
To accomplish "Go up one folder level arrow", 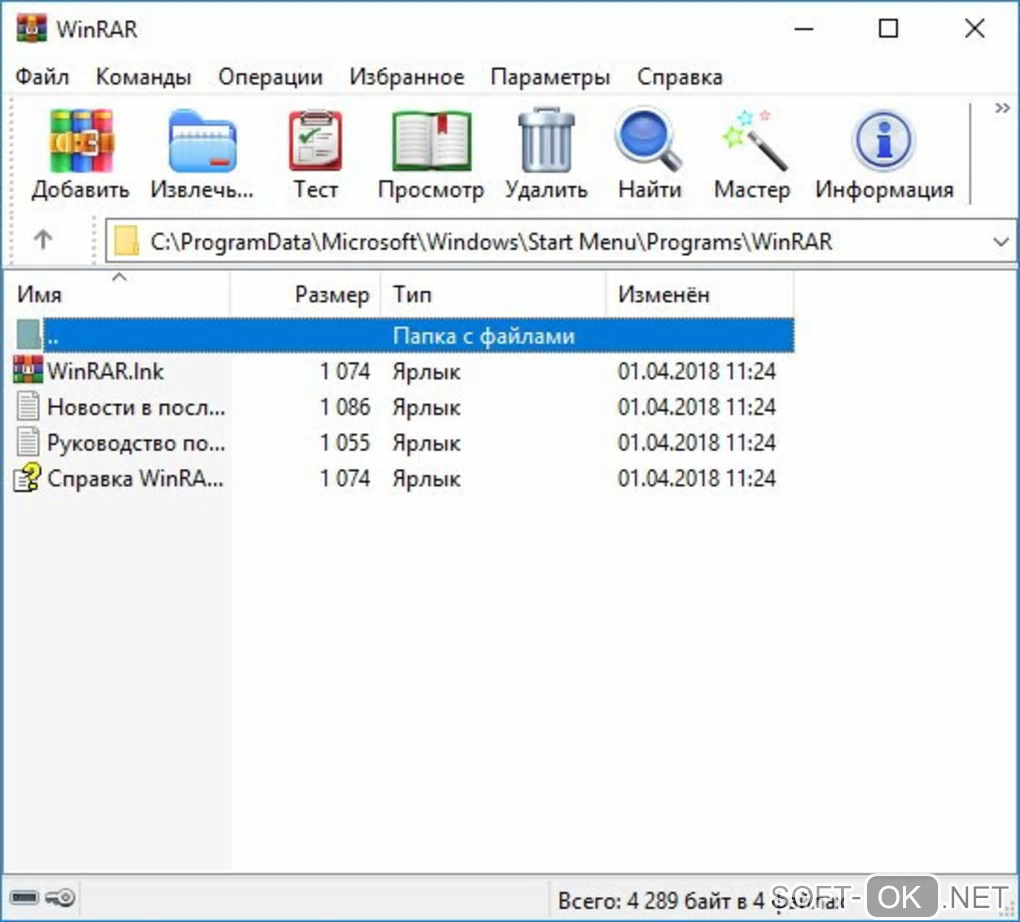I will click(43, 240).
